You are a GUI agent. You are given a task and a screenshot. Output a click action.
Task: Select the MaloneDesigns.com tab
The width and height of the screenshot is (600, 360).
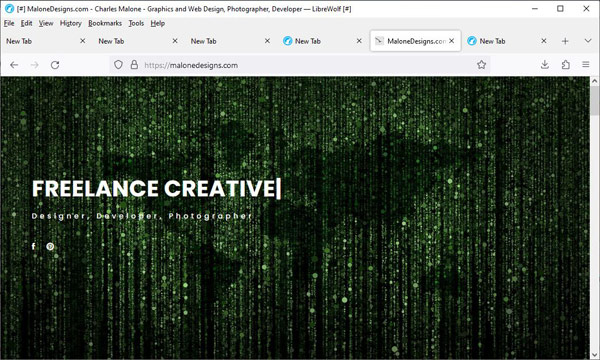point(415,41)
